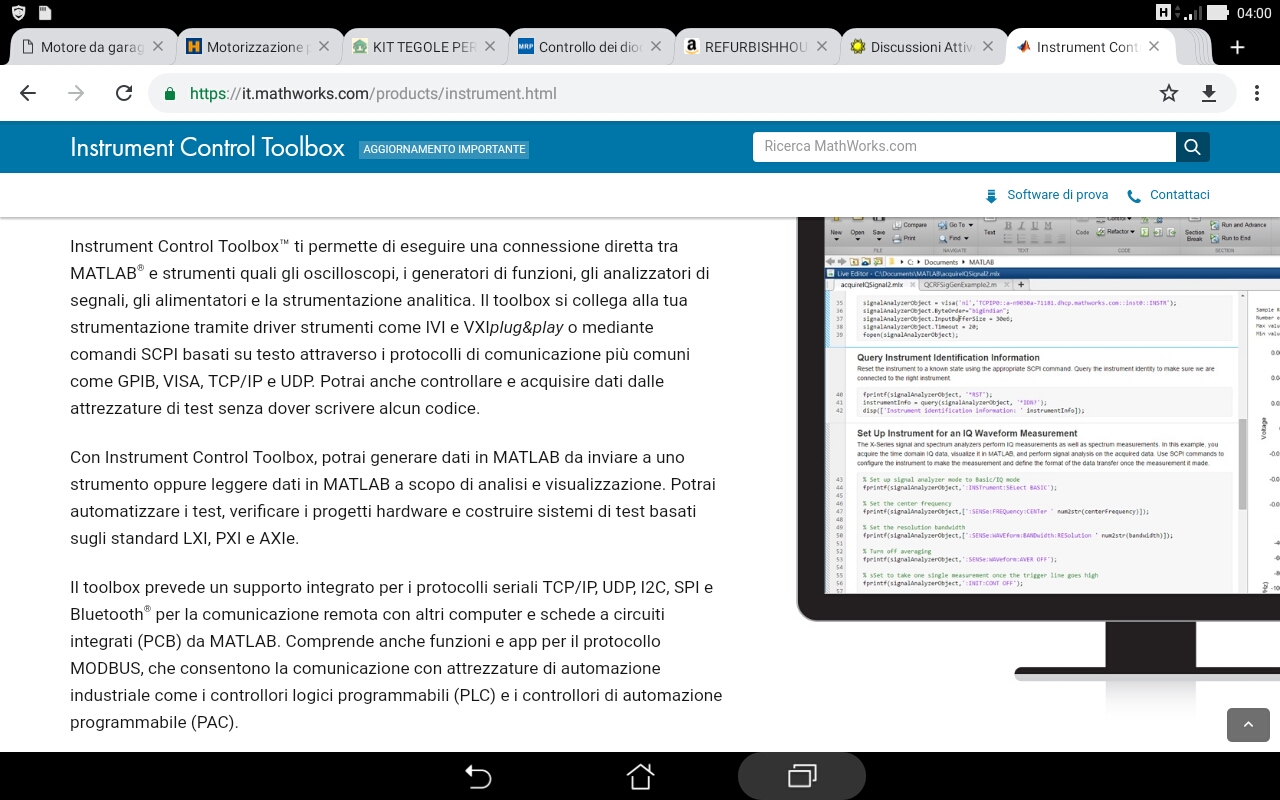Click the Instrument Control Toolbox title

[x=207, y=148]
